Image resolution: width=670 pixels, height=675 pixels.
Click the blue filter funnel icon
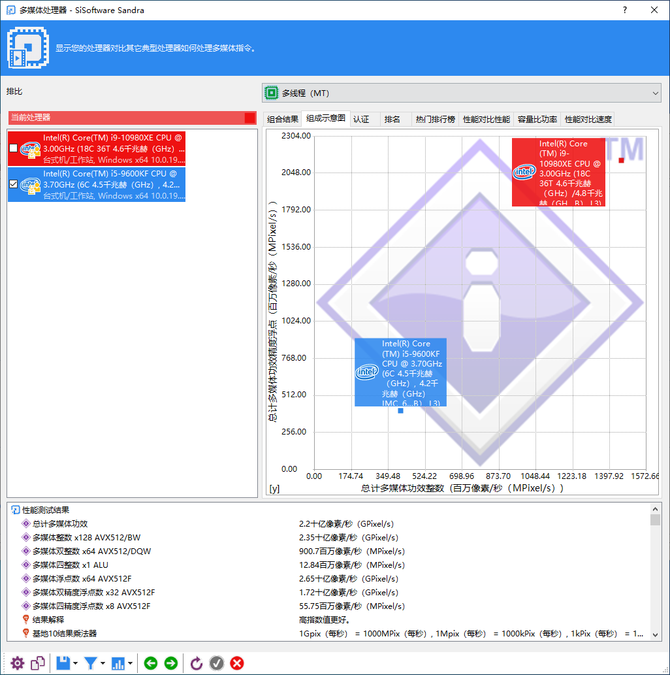tap(90, 663)
